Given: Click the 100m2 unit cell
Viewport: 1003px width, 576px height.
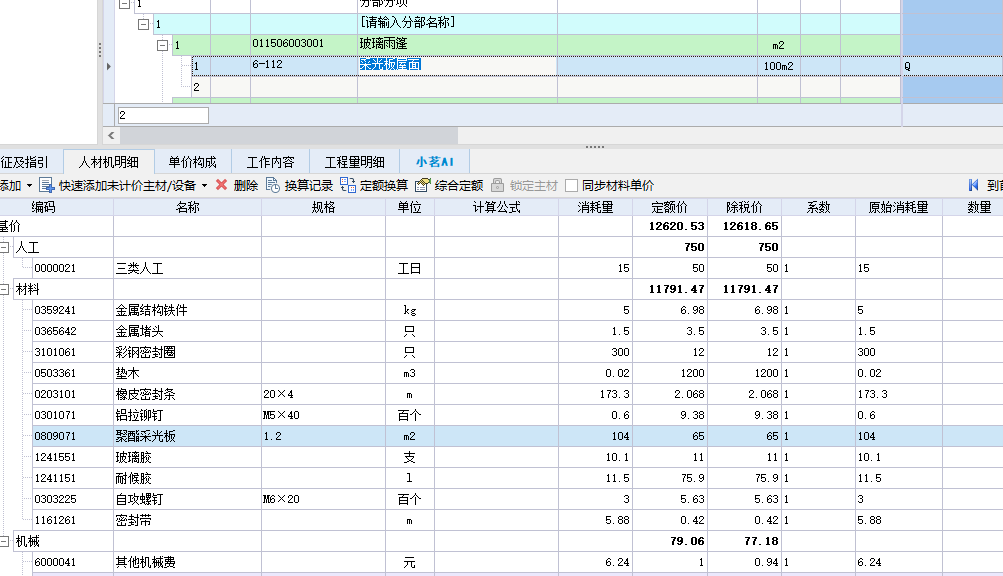Looking at the screenshot, I should 778,66.
